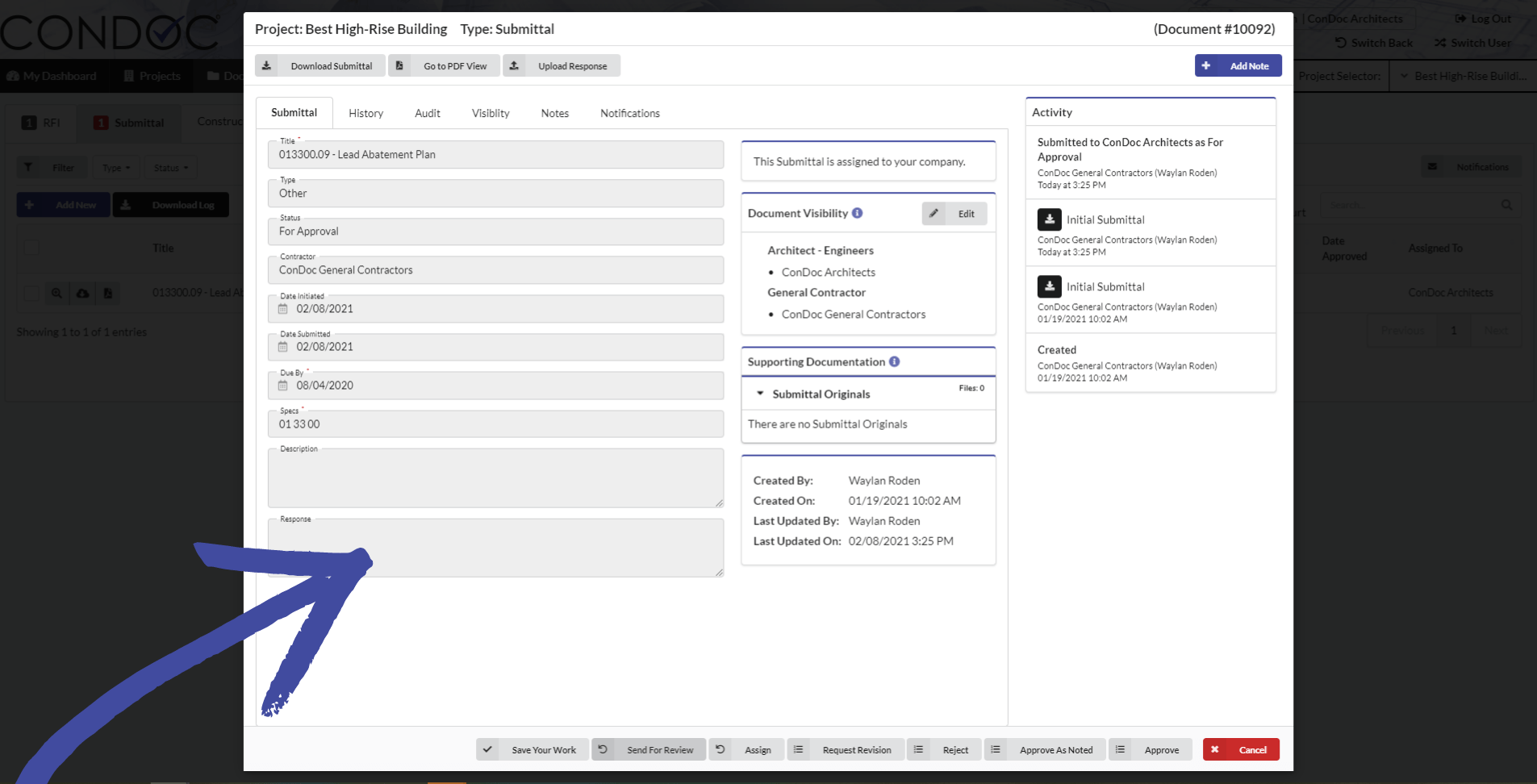This screenshot has height=784, width=1537.
Task: Click search magnifier icon in background
Action: point(1506,205)
